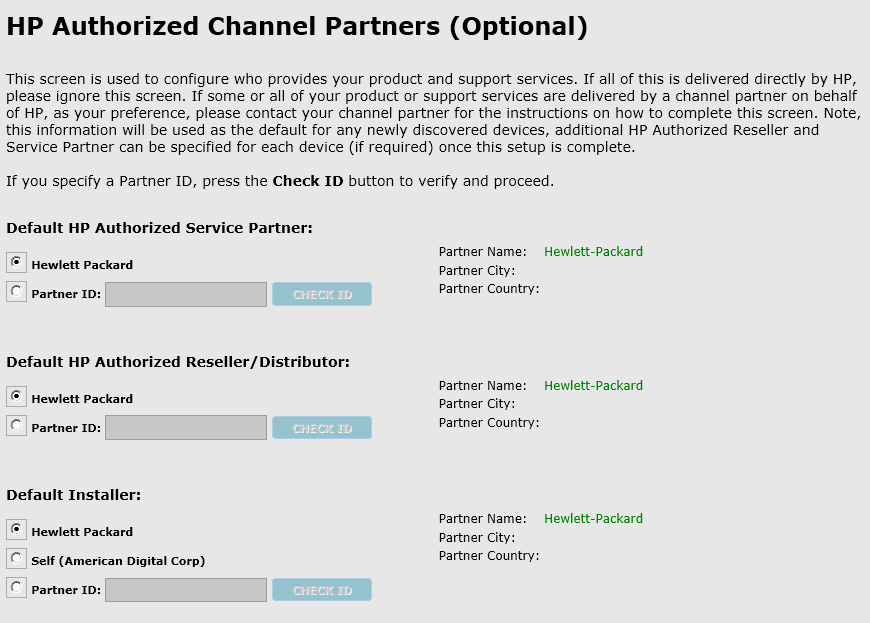Focus Reseller/Distributor Partner ID input box
This screenshot has width=870, height=623.
pos(186,428)
